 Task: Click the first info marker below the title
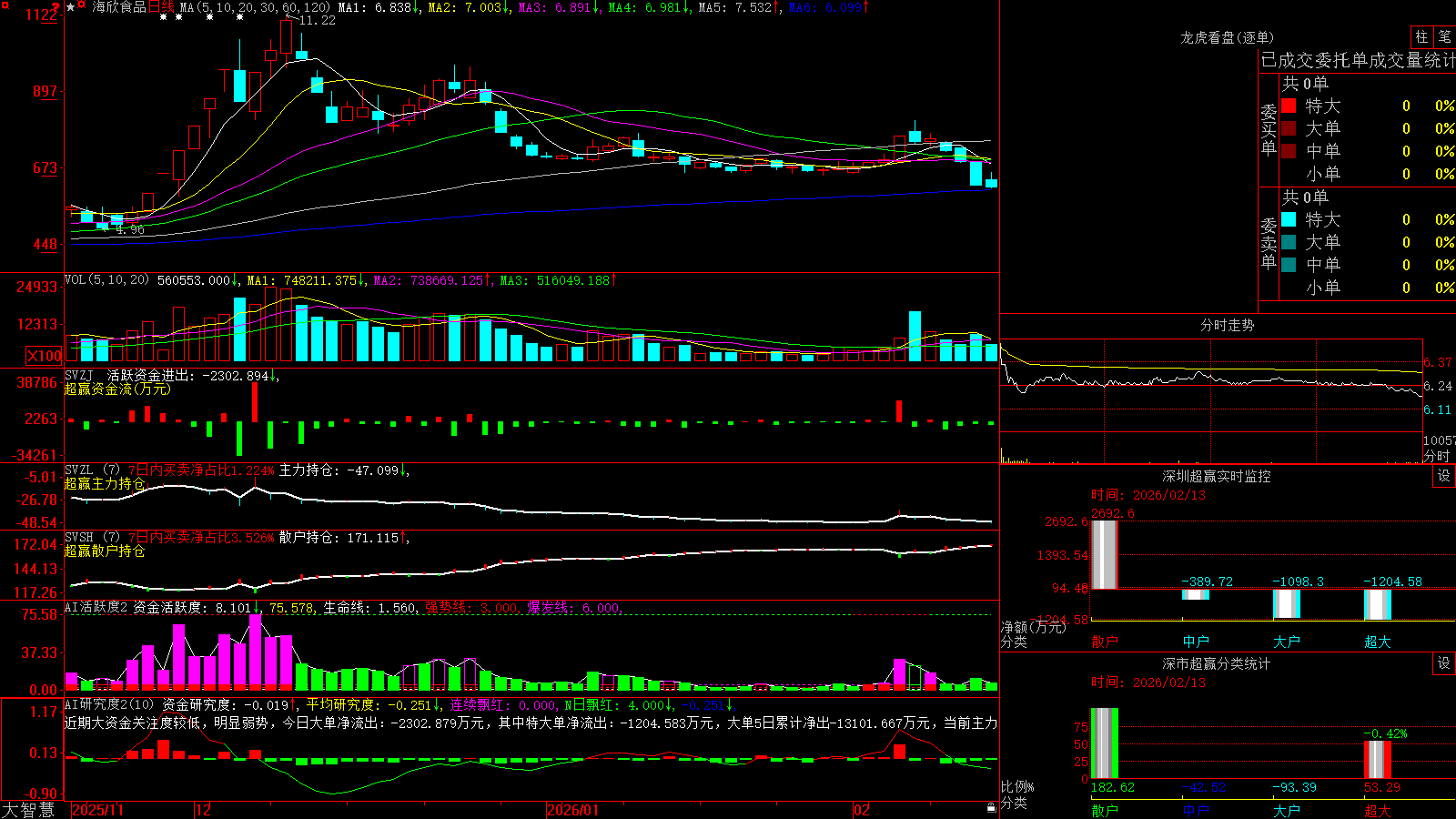(163, 17)
